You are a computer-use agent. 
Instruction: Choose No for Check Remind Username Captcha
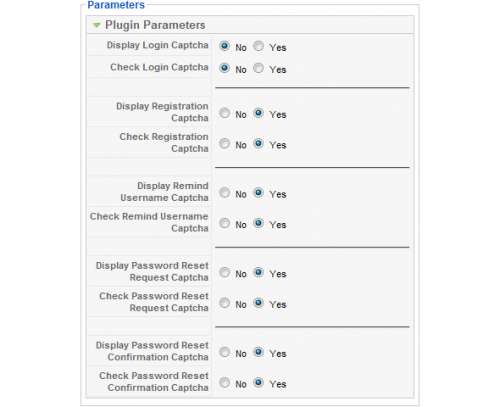pyautogui.click(x=225, y=223)
